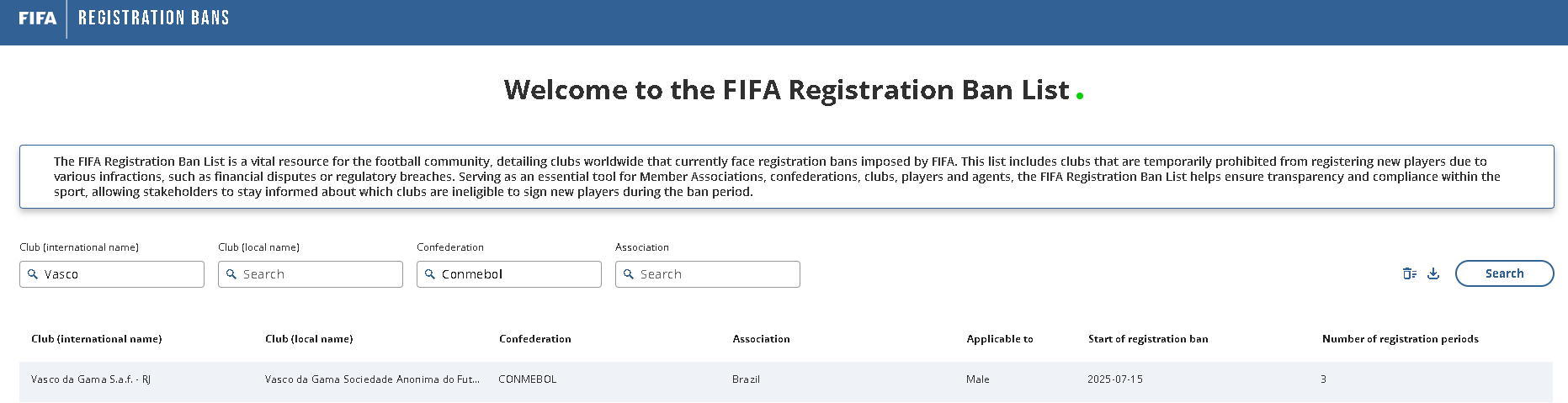This screenshot has height=403, width=1568.
Task: Open the Association search filter
Action: [x=708, y=274]
